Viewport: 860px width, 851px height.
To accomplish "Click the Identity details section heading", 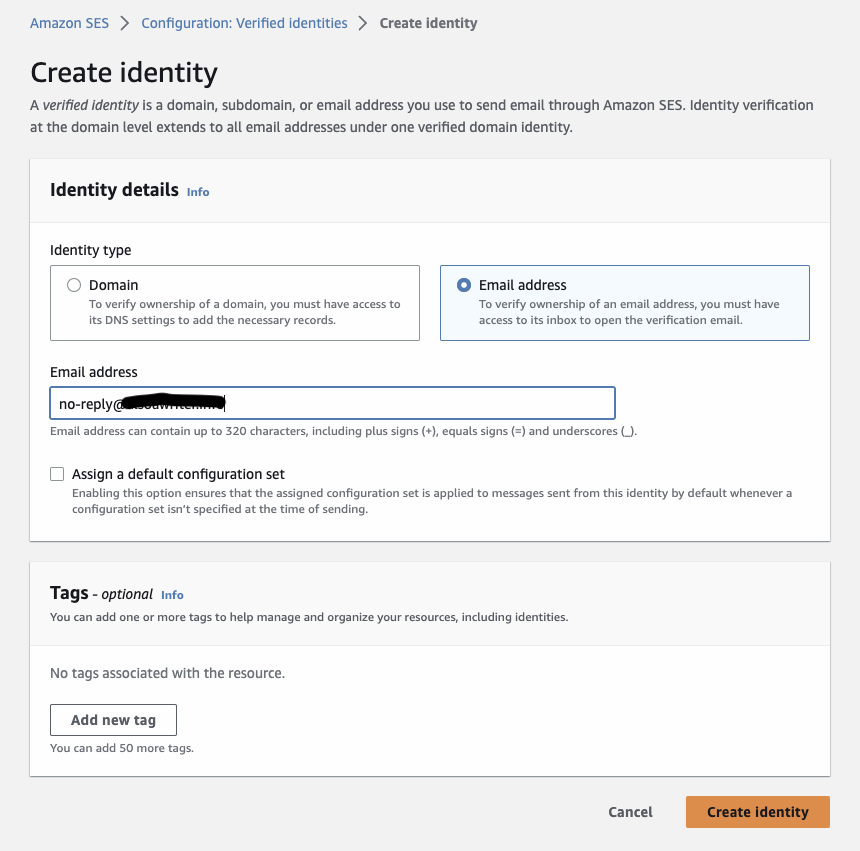I will click(114, 190).
